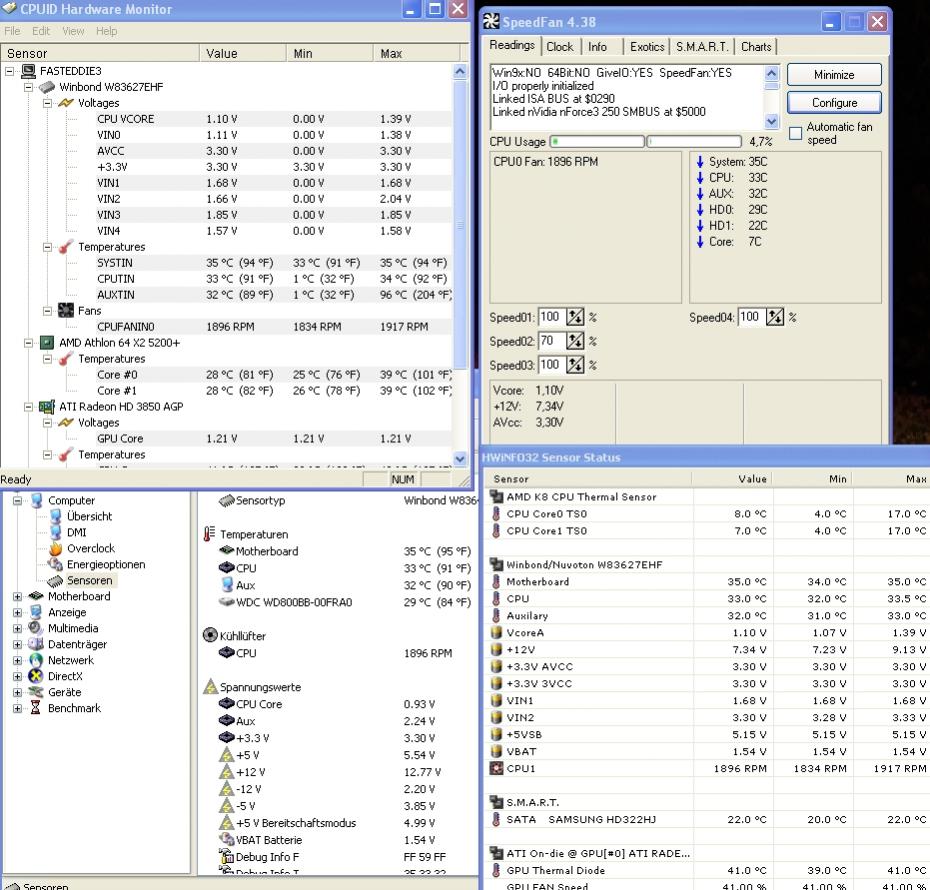Expand the Multimedia node in the sidebar tree

point(17,629)
